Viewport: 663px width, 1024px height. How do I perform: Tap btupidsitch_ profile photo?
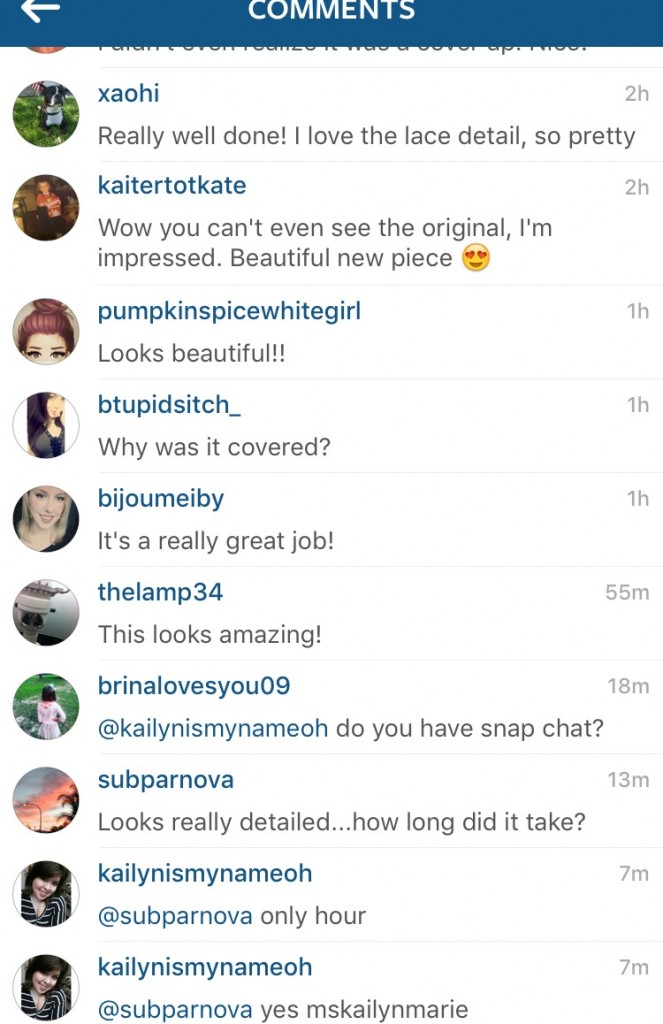pyautogui.click(x=46, y=425)
